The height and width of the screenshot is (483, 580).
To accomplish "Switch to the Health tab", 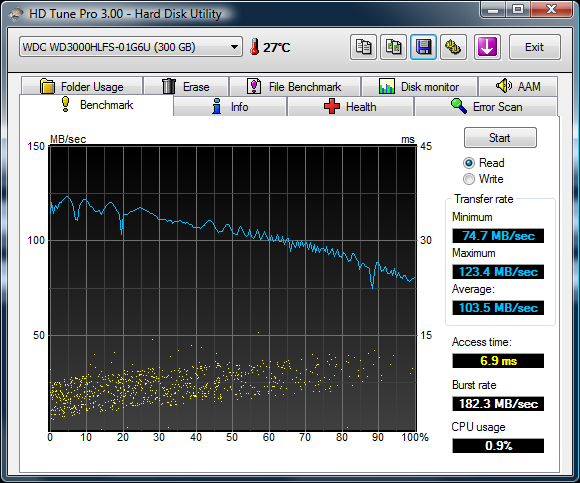I will tap(350, 107).
